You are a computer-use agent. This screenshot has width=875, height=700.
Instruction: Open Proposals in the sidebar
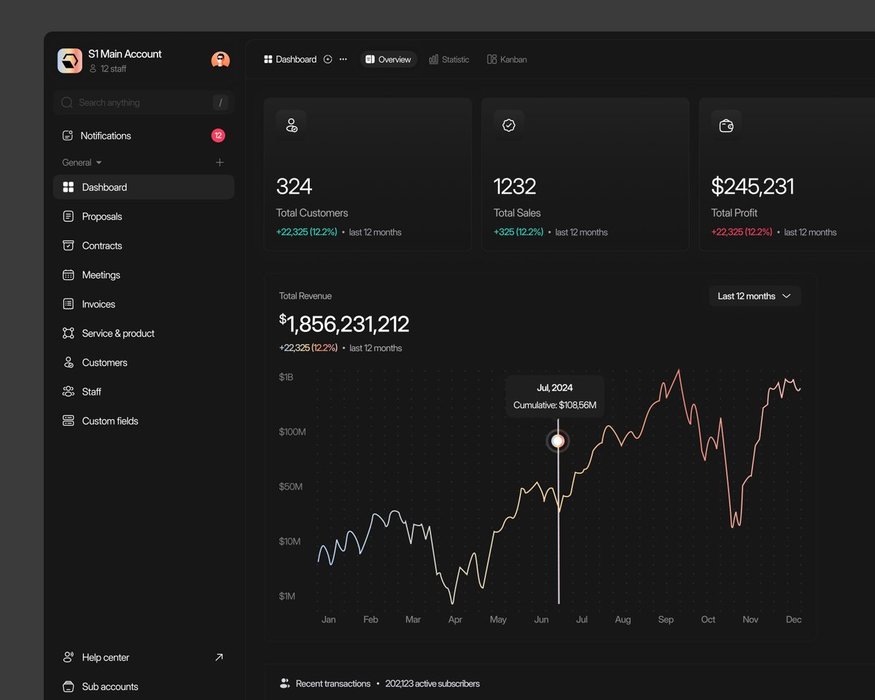tap(102, 217)
